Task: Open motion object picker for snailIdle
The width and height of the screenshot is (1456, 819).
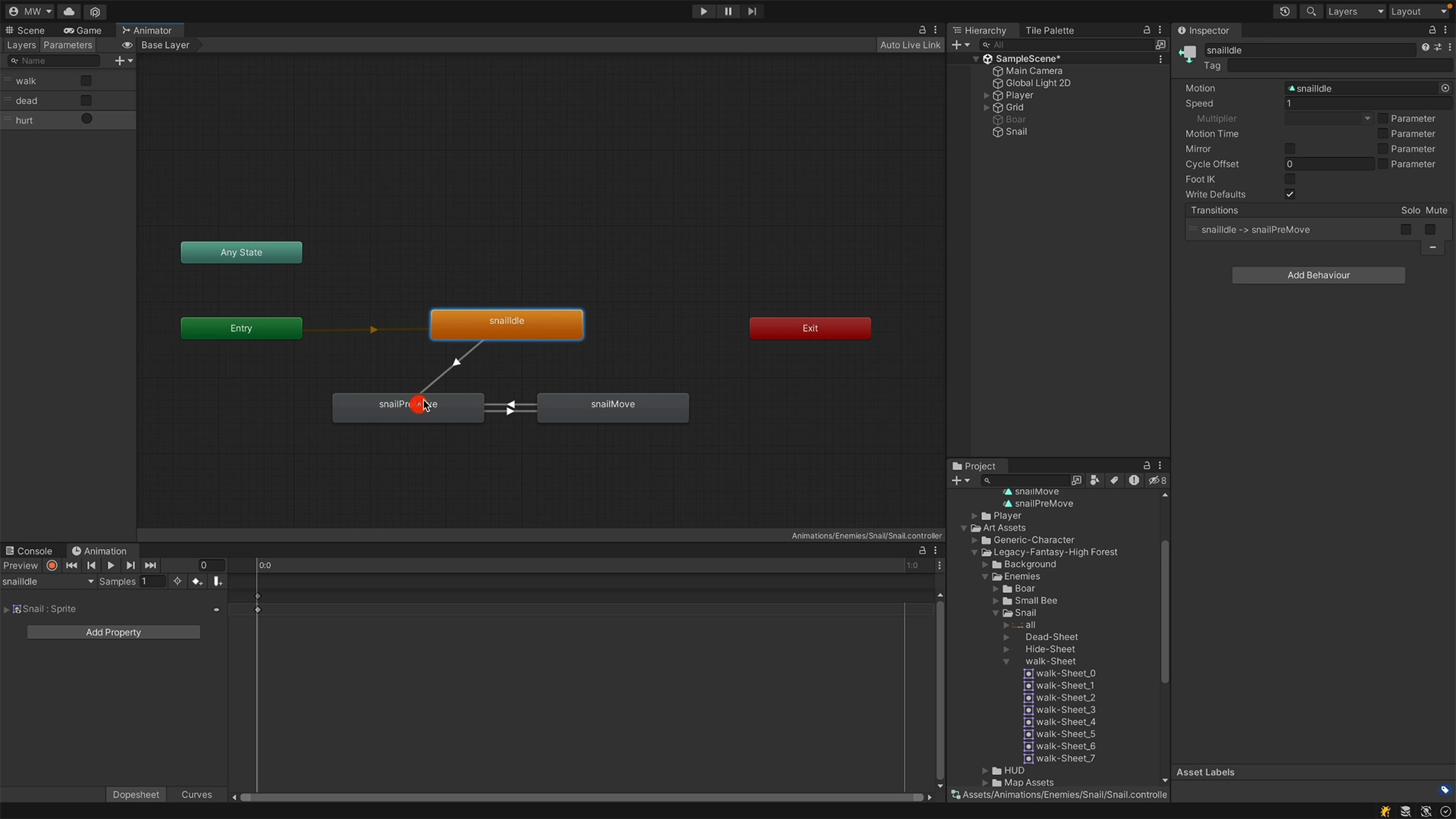Action: [1445, 89]
